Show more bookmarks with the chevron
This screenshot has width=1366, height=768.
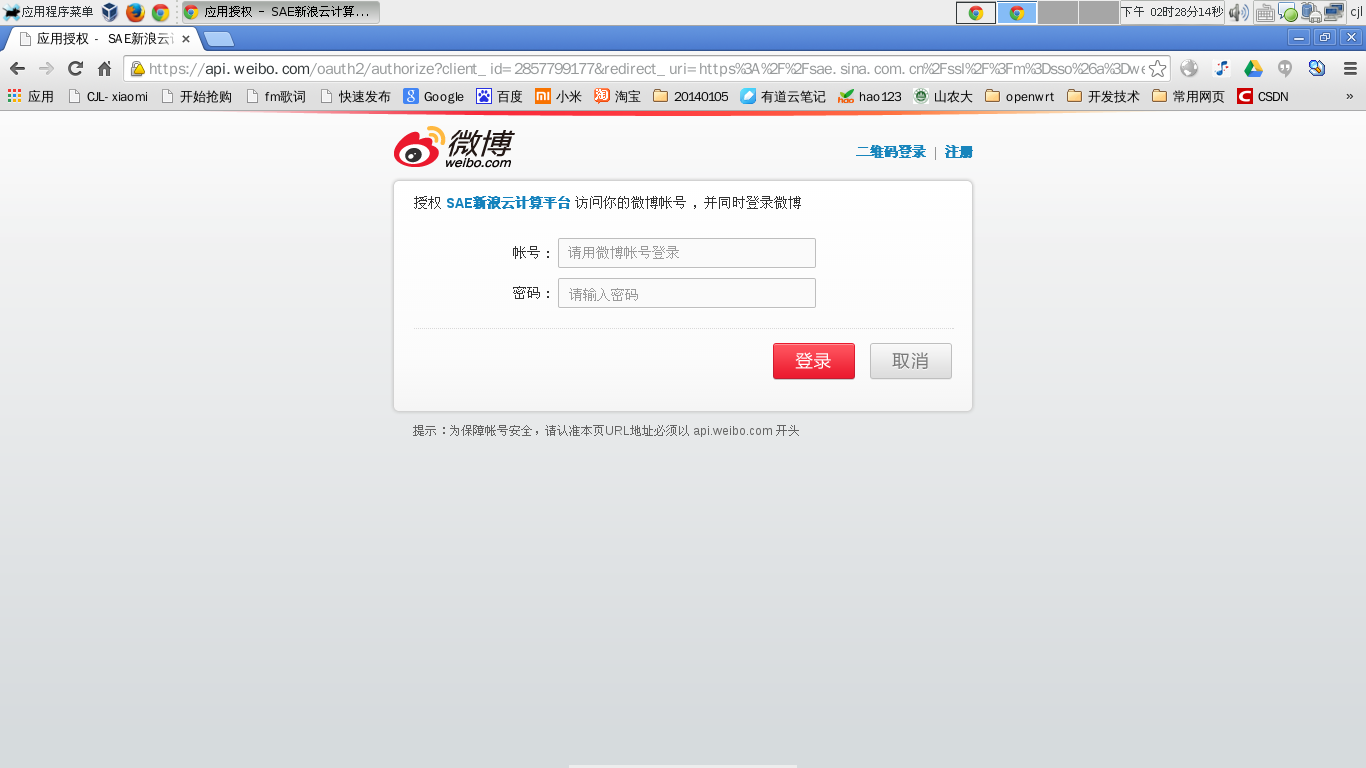click(1350, 96)
